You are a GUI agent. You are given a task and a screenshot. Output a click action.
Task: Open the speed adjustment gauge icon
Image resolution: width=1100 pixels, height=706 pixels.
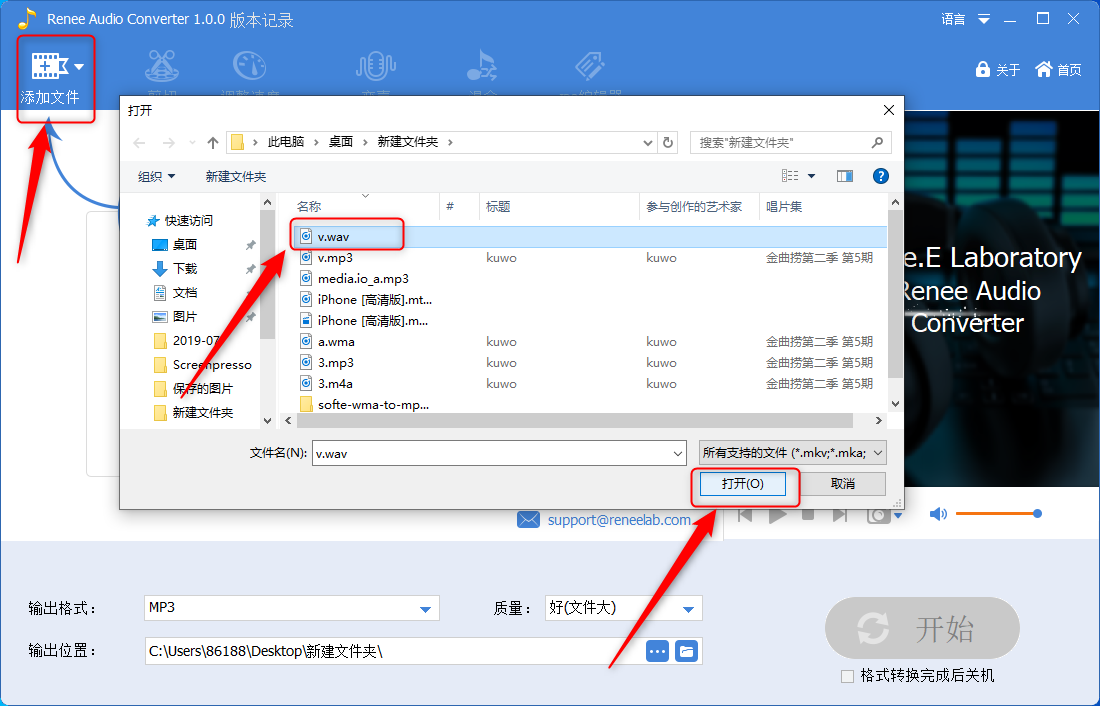click(x=249, y=66)
